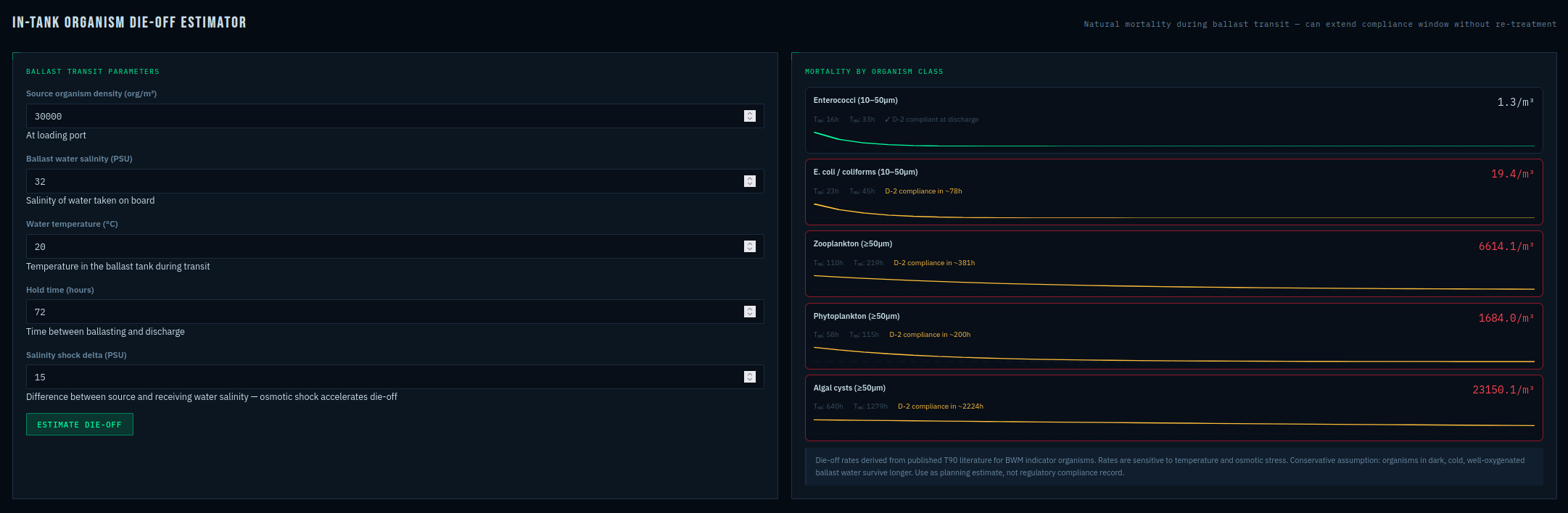Click the 'Water temperature (°C)' label
This screenshot has width=1568, height=513.
click(72, 224)
